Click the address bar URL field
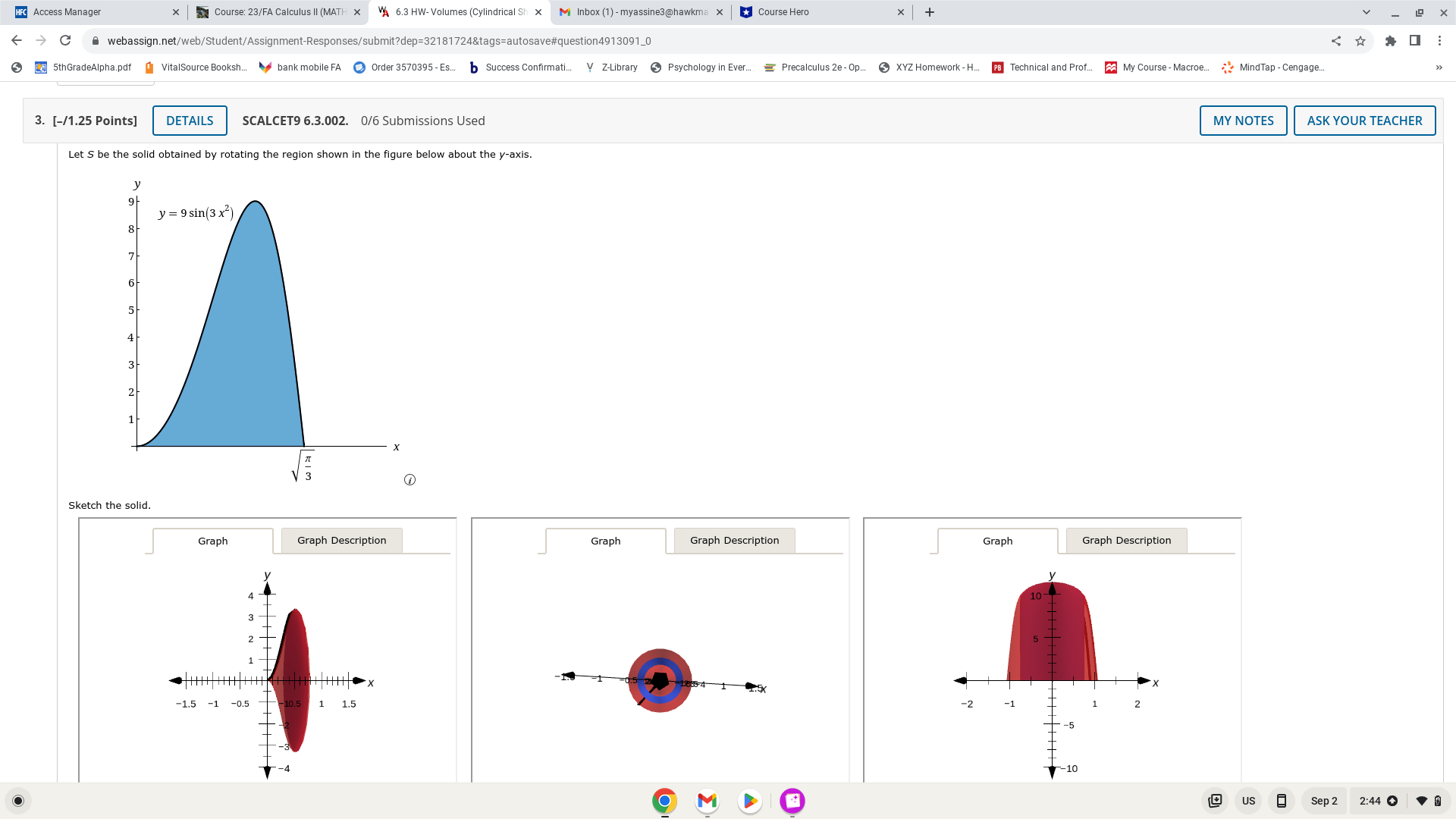Screen dimensions: 1456x819 [x=379, y=40]
